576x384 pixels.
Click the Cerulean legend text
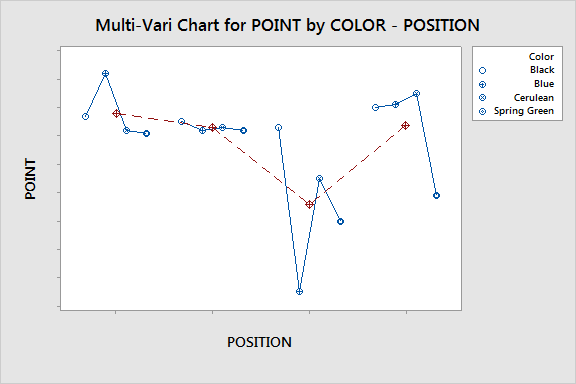coord(534,98)
